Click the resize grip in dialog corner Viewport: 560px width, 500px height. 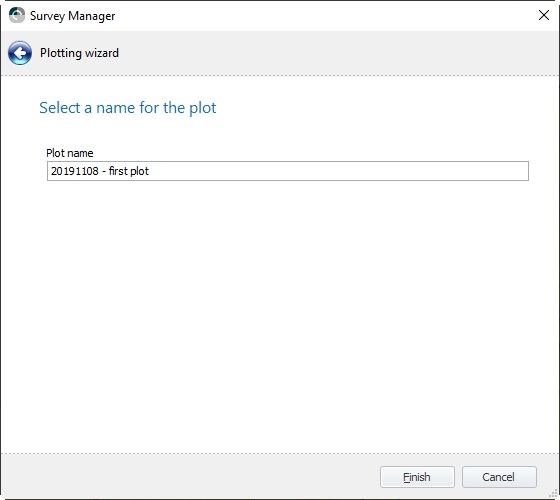[555, 495]
